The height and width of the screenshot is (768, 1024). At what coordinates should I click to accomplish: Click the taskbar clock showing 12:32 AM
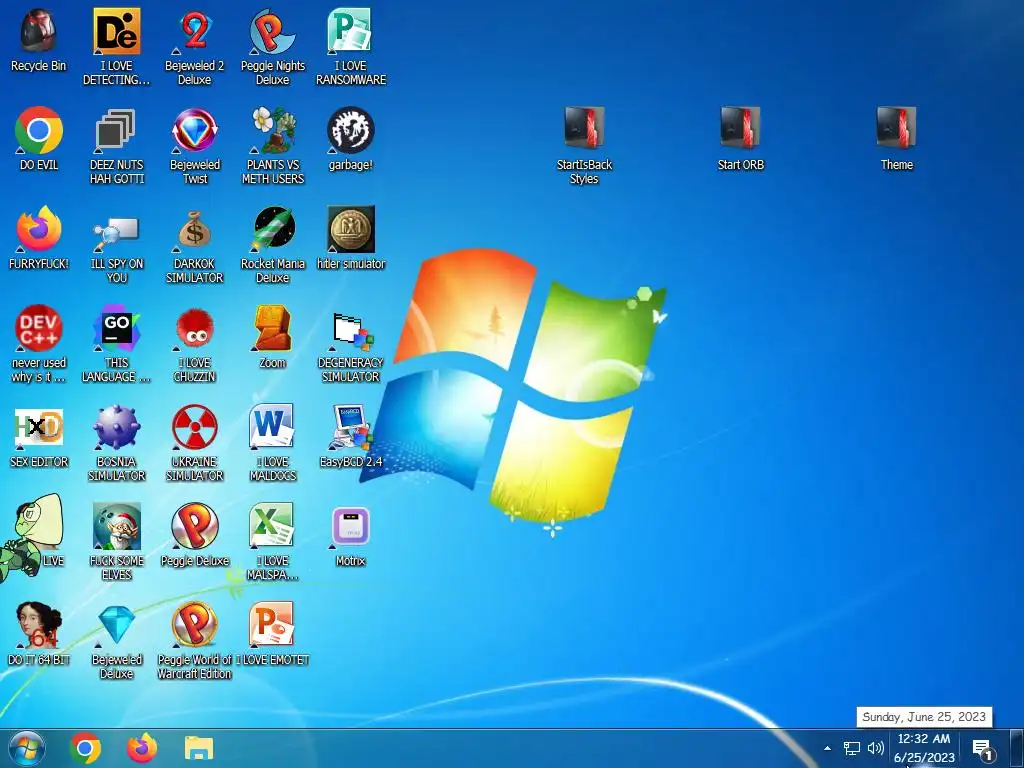point(923,748)
